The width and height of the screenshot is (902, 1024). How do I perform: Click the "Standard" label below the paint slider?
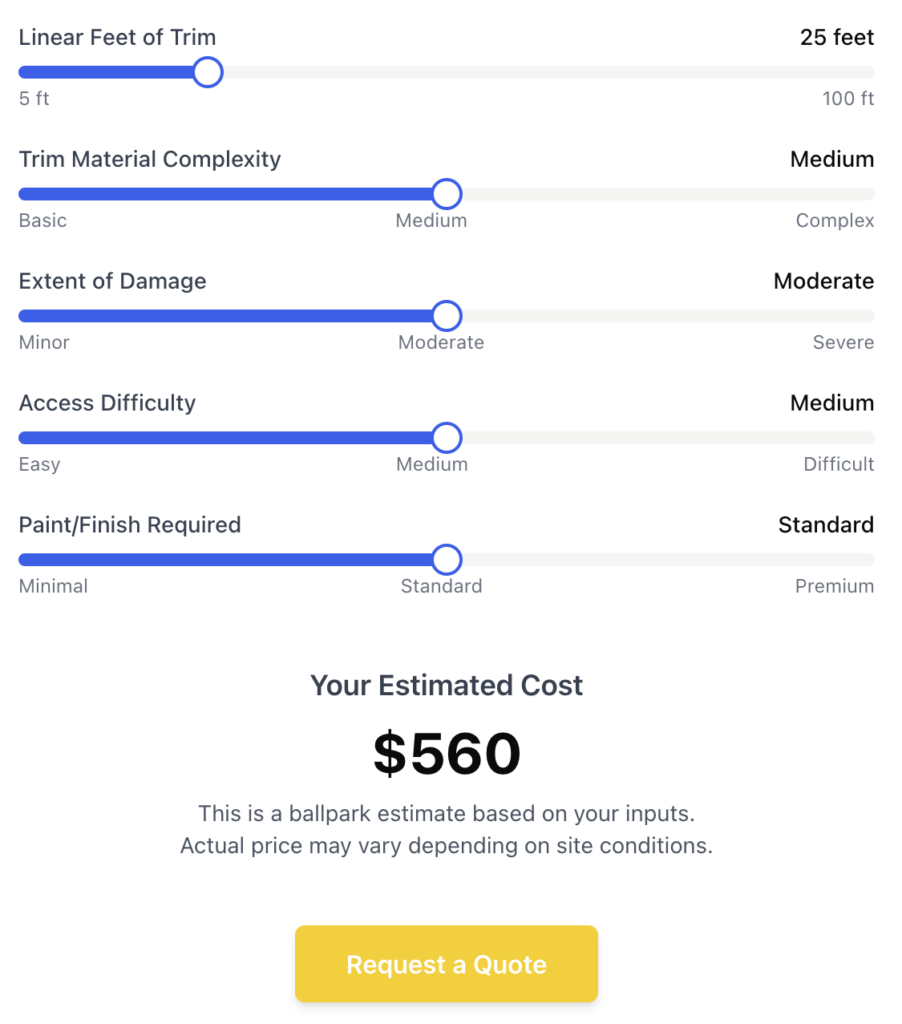coord(441,587)
